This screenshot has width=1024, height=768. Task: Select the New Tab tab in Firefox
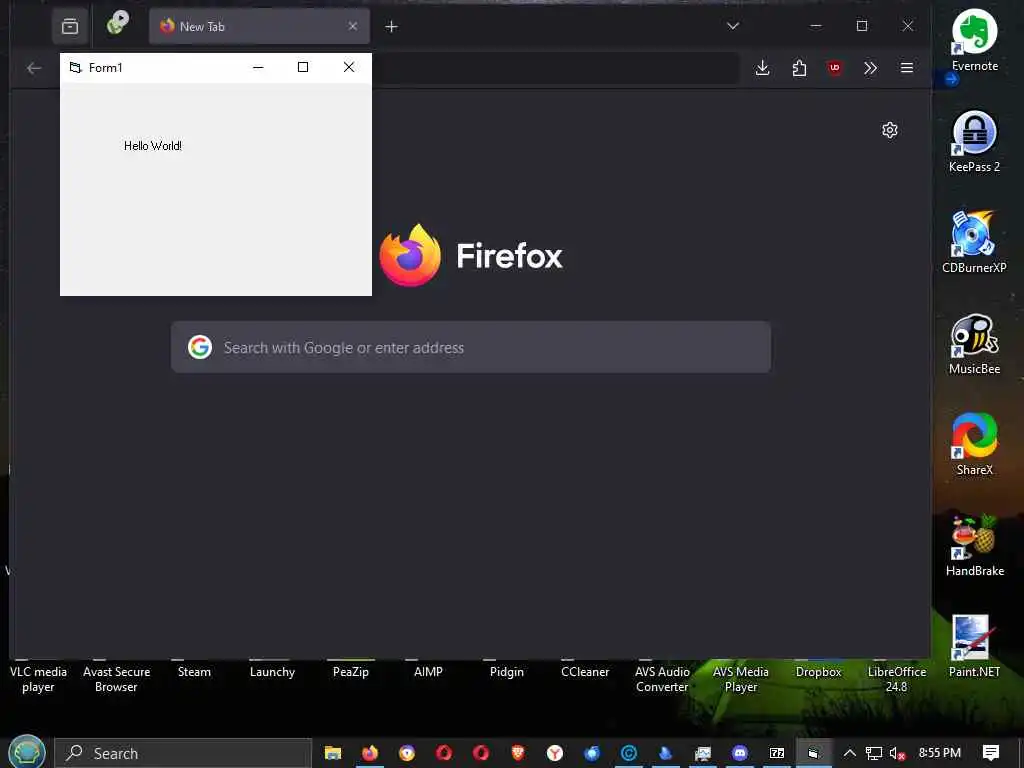(x=259, y=26)
